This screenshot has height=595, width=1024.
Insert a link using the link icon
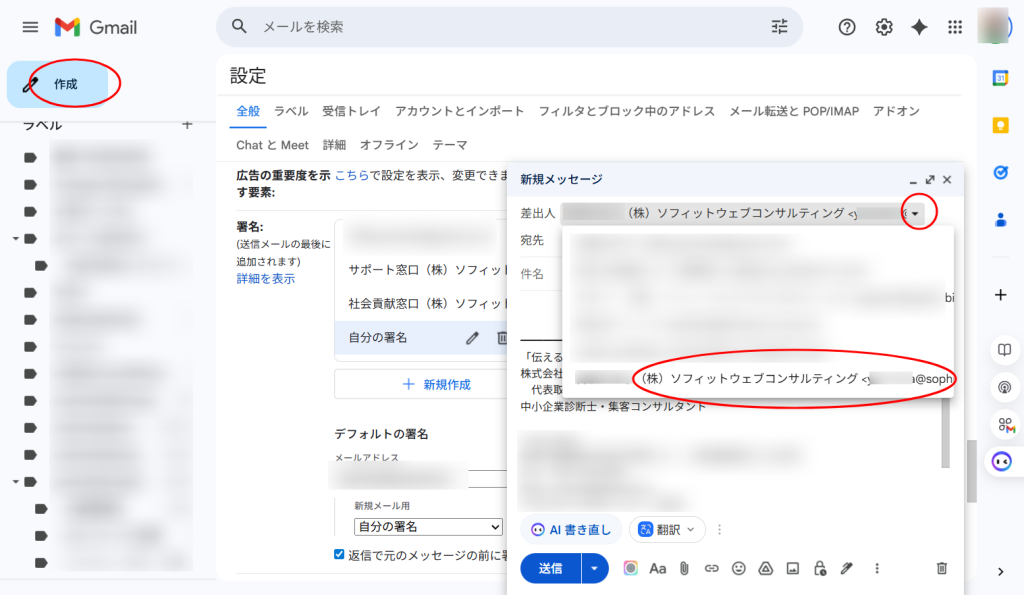pyautogui.click(x=712, y=568)
